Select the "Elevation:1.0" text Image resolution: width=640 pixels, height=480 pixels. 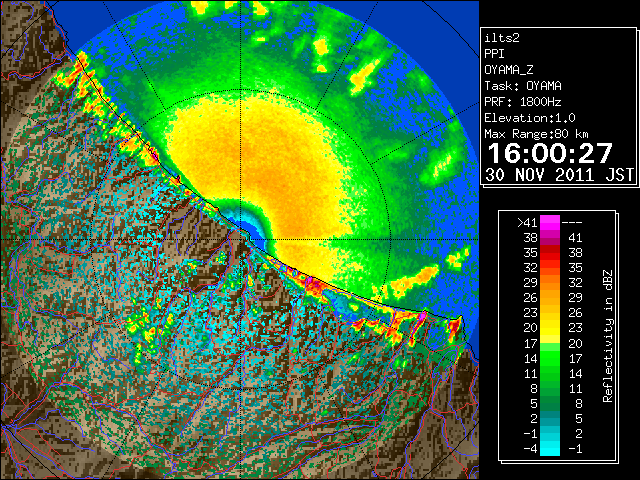click(530, 118)
